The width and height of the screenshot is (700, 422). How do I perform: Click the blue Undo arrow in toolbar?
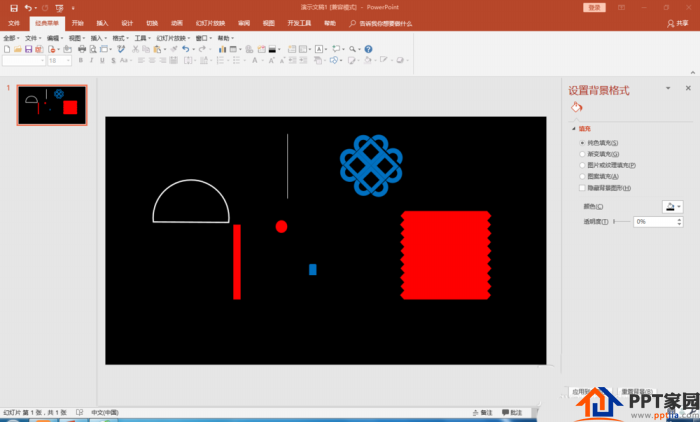click(186, 49)
